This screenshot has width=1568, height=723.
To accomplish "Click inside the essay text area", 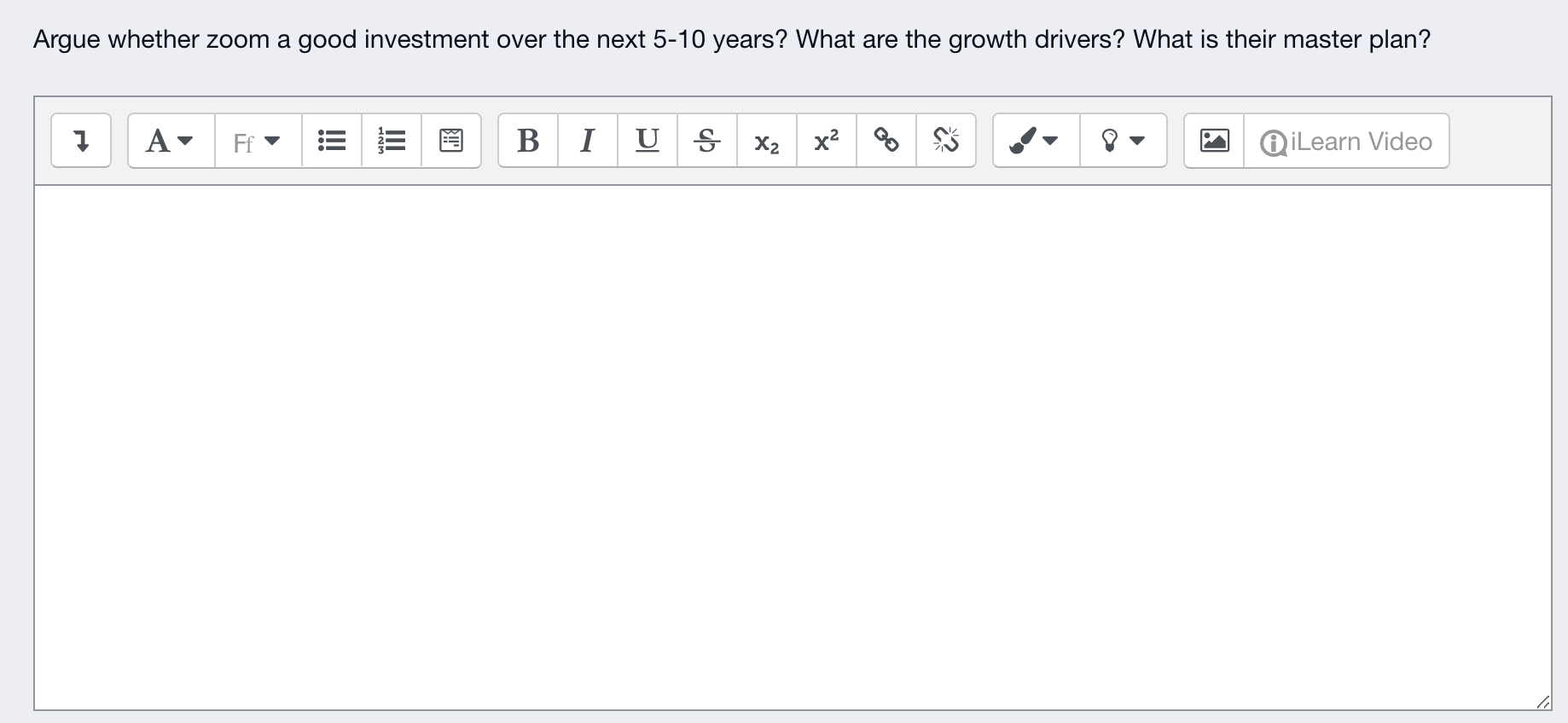I will [x=793, y=448].
